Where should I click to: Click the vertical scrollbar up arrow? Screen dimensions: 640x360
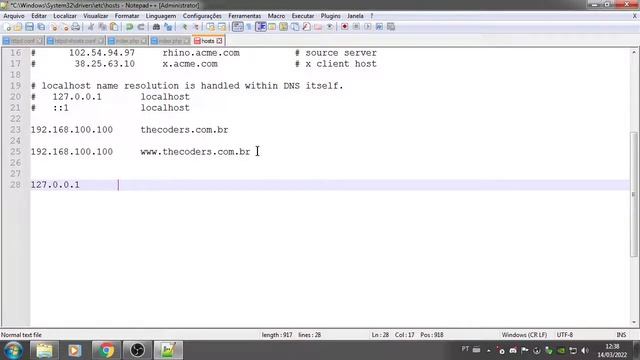[x=634, y=52]
